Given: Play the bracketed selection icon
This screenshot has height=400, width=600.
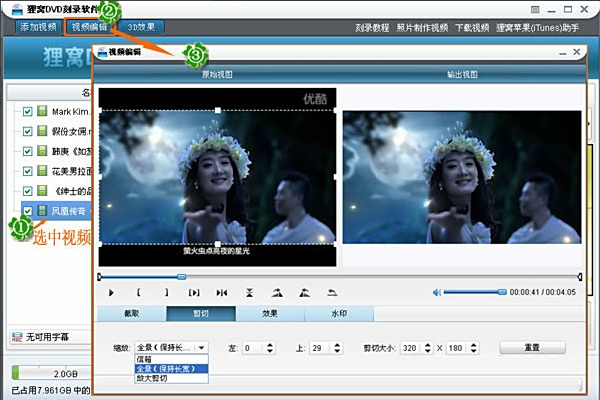Looking at the screenshot, I should point(194,293).
